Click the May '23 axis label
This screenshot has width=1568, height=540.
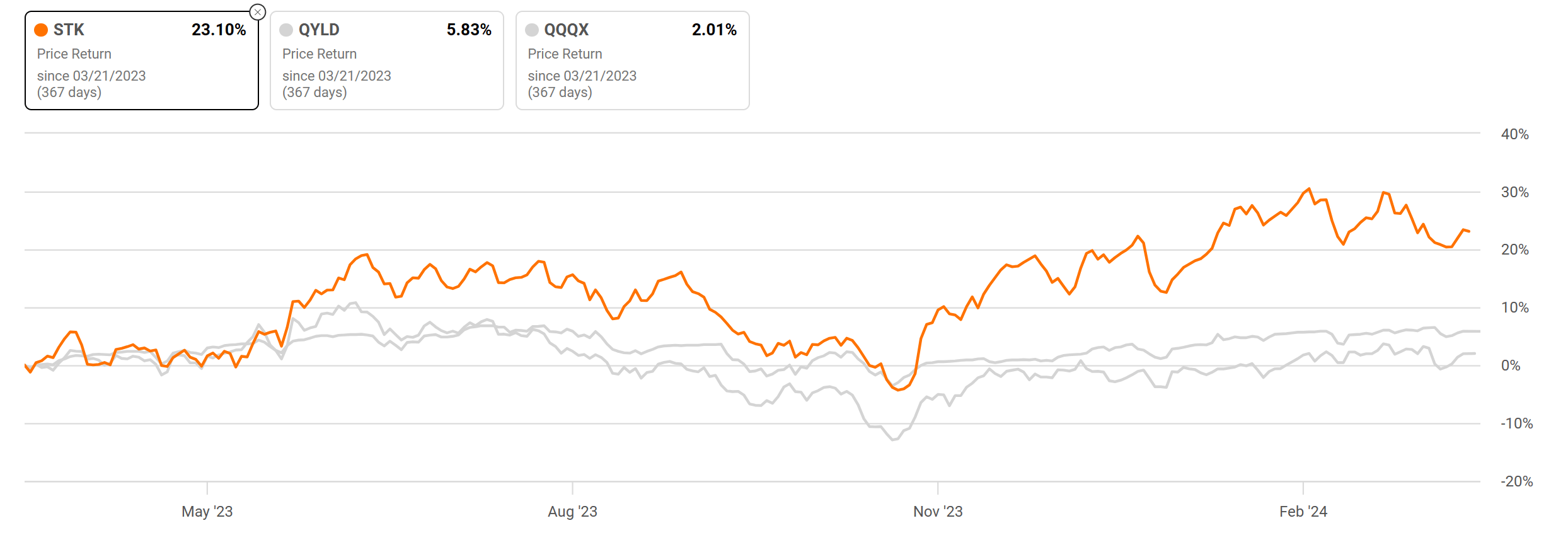(207, 512)
